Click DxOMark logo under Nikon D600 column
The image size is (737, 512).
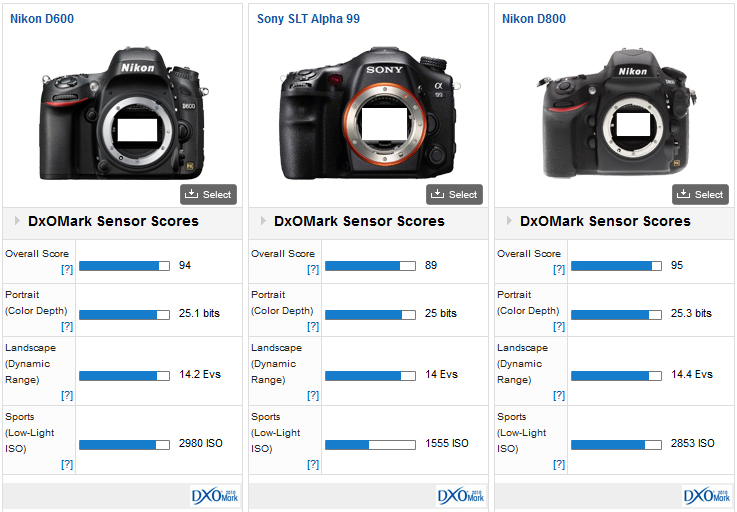(215, 496)
